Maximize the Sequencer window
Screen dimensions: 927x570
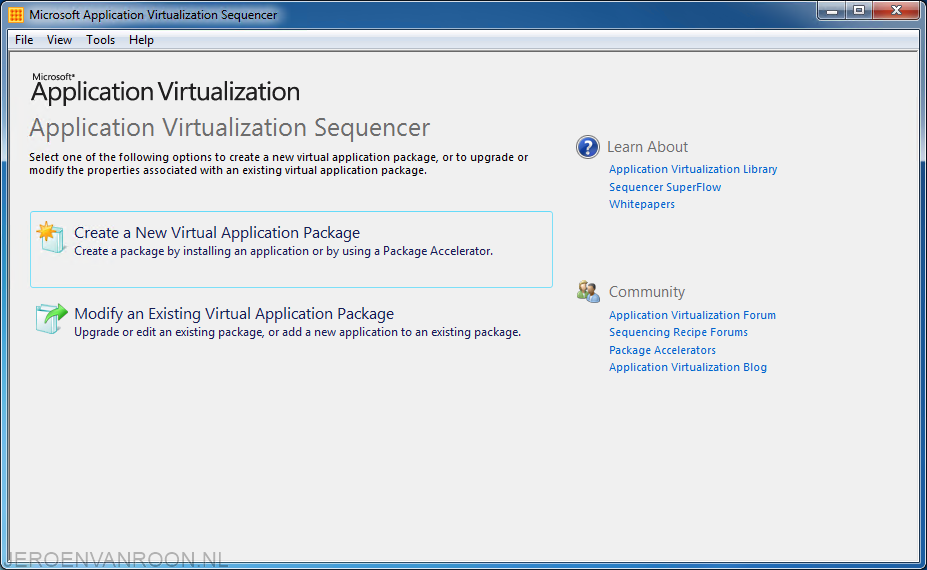tap(858, 11)
